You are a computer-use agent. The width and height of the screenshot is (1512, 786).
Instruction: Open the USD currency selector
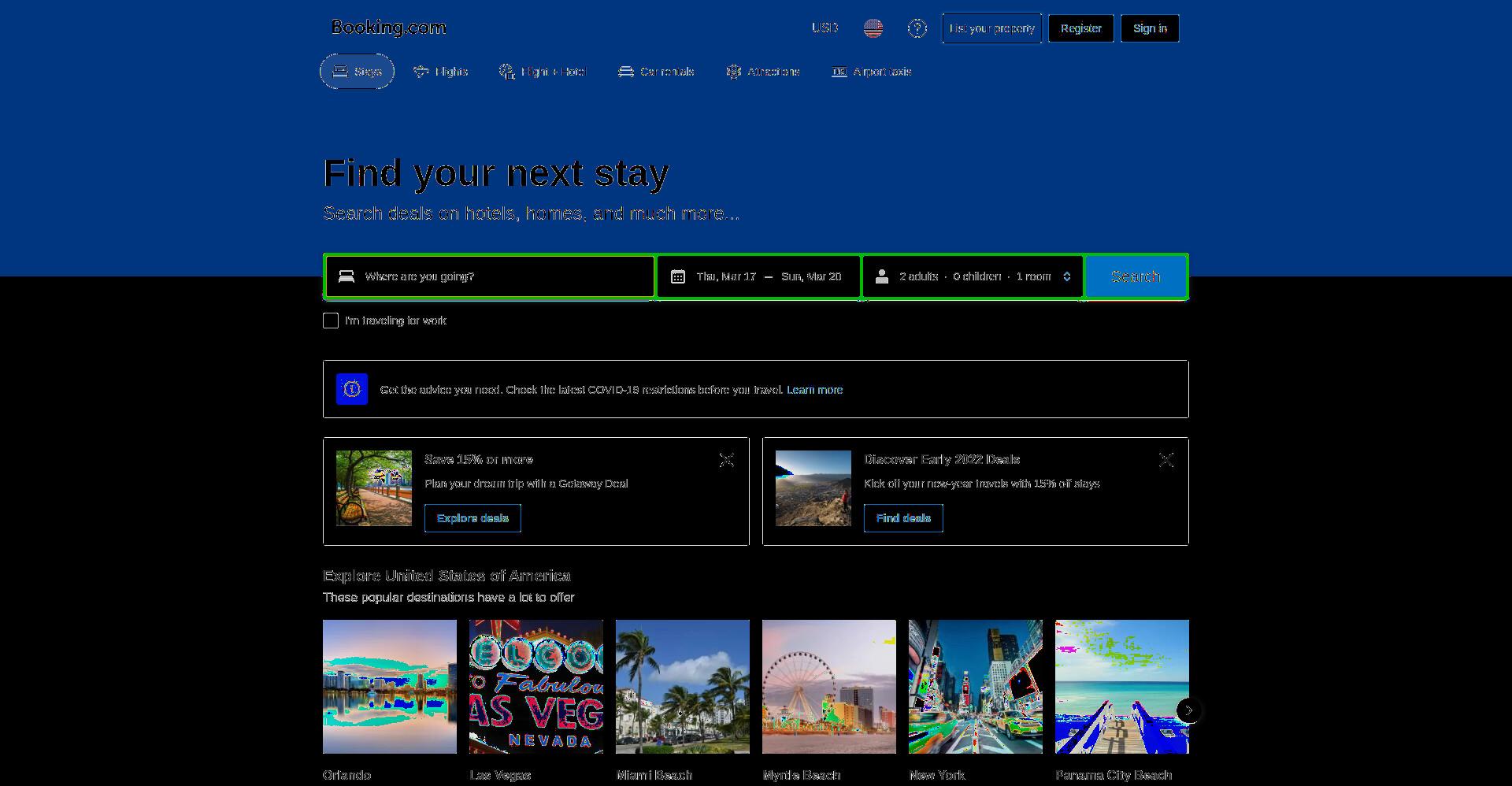tap(825, 28)
